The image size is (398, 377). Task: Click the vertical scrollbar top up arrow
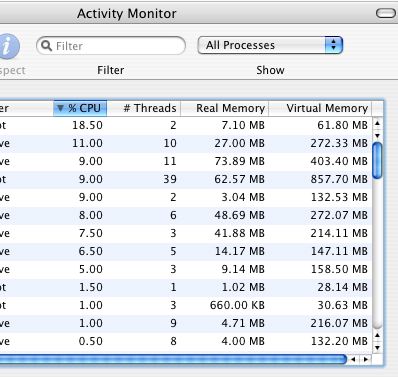tap(377, 123)
